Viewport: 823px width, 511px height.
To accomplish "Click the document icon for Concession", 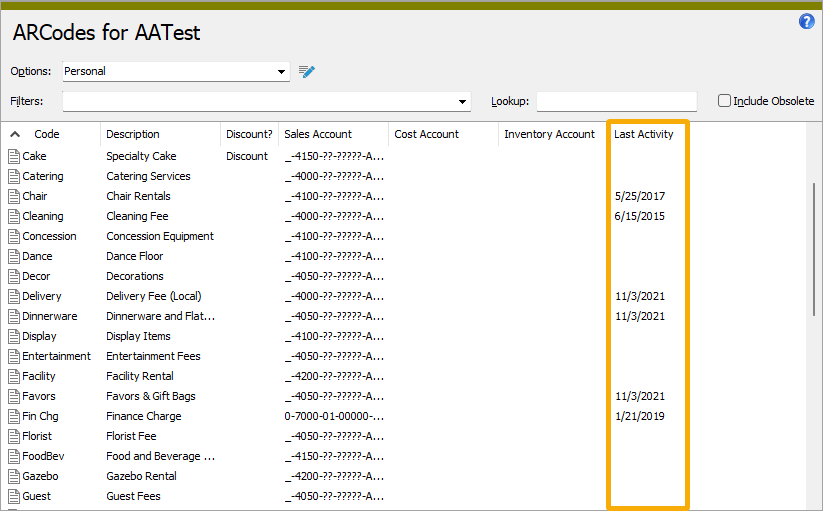I will (x=14, y=236).
